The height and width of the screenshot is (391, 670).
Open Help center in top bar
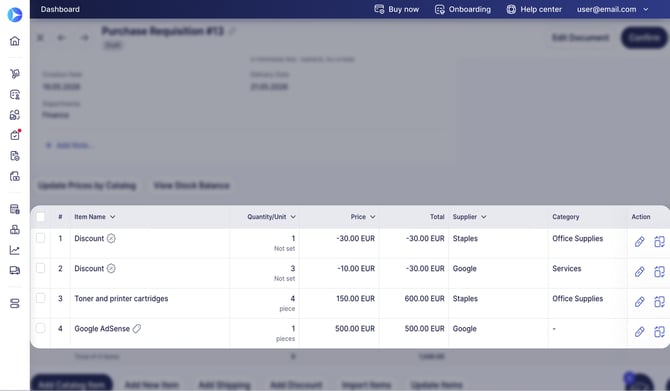[534, 9]
